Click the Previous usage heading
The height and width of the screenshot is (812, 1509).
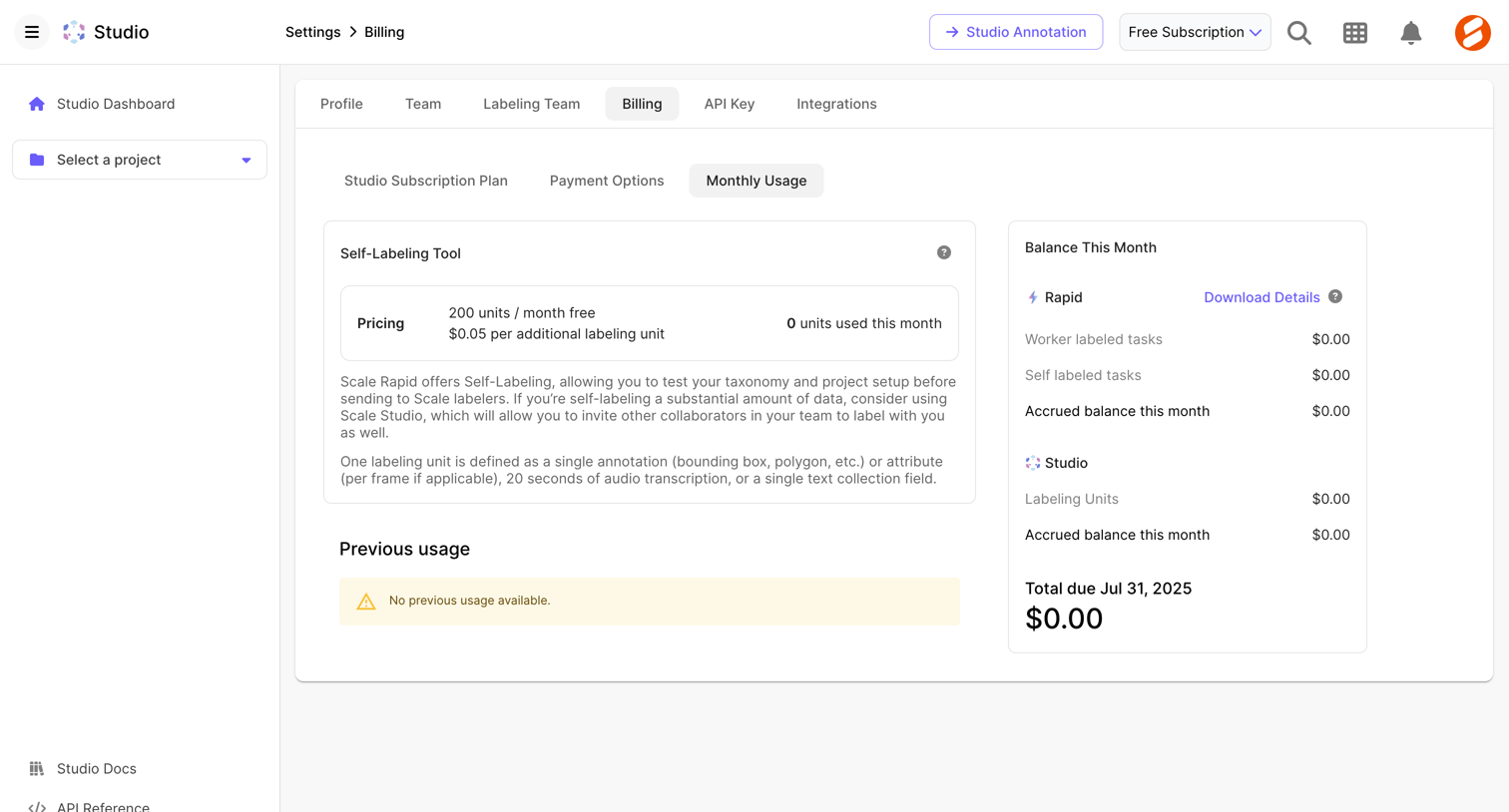click(x=404, y=549)
